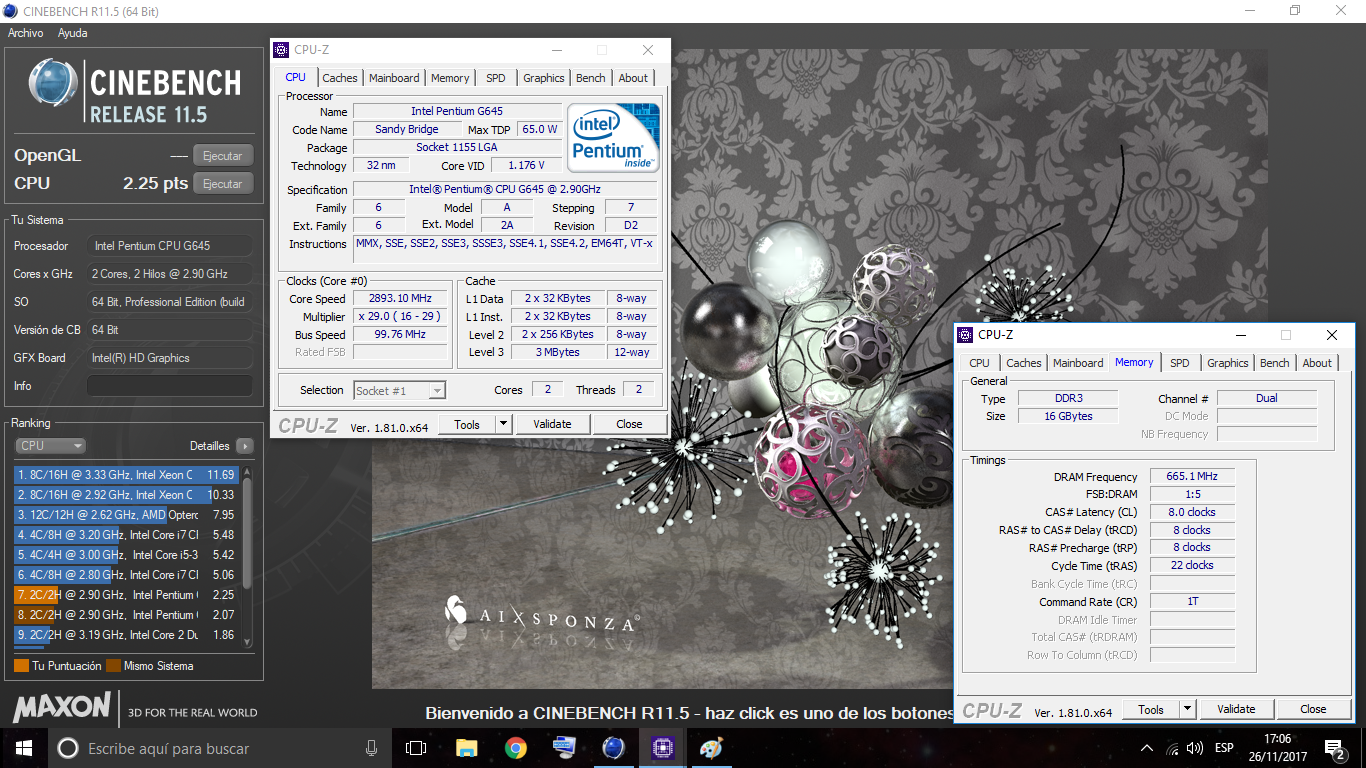Click the volume speaker tray icon
1366x768 pixels.
click(x=1195, y=748)
